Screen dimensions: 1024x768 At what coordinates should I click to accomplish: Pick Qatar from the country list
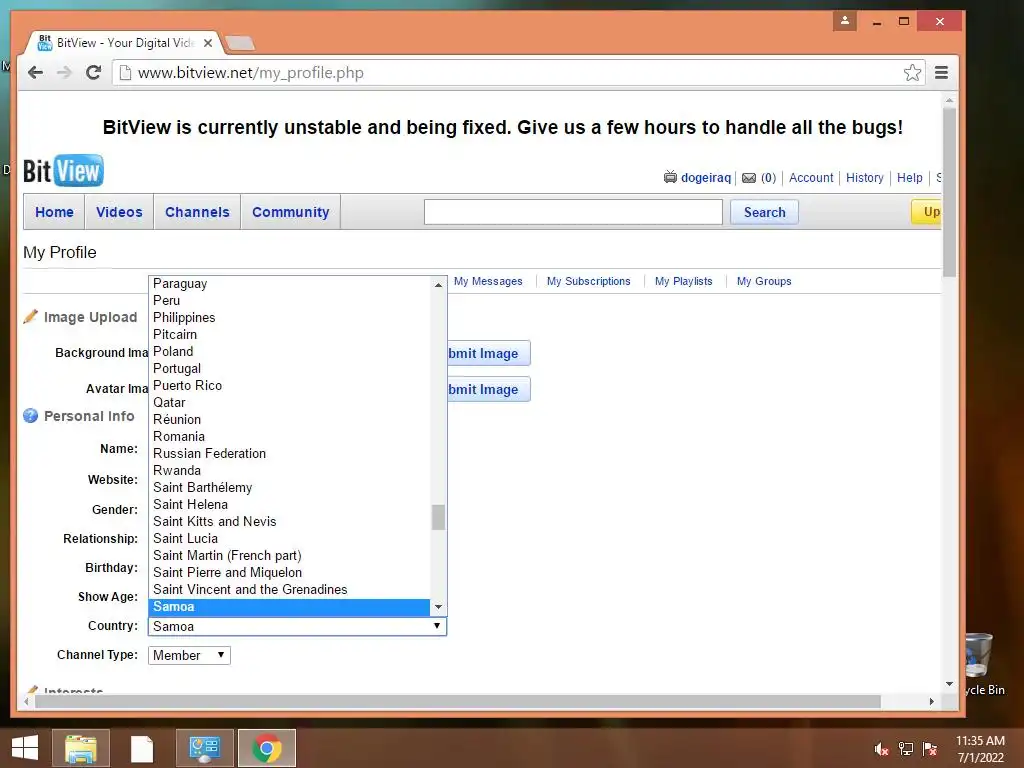[289, 402]
